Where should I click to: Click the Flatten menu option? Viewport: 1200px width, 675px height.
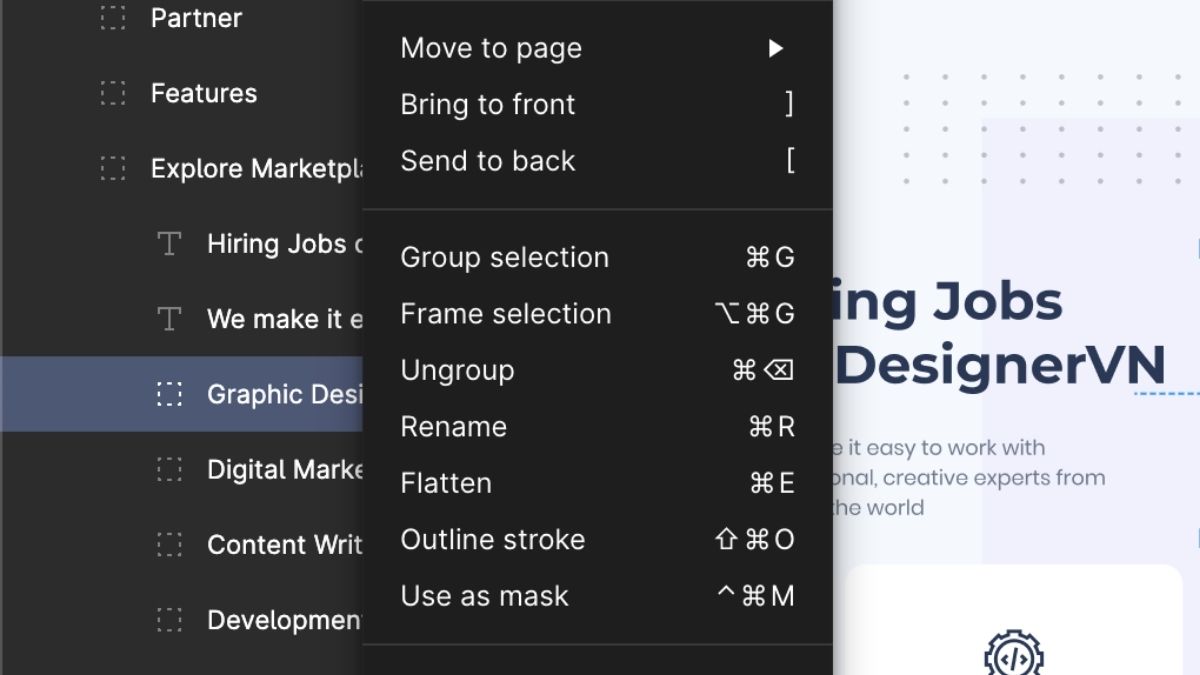click(x=446, y=483)
